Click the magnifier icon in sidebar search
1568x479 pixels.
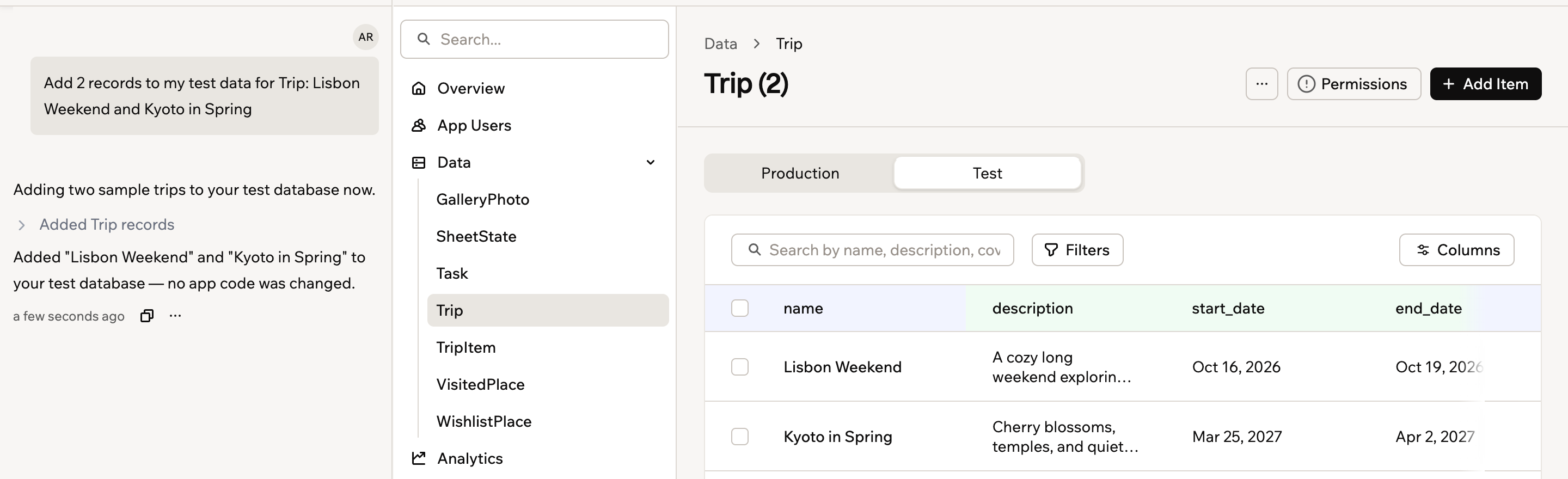pyautogui.click(x=424, y=40)
